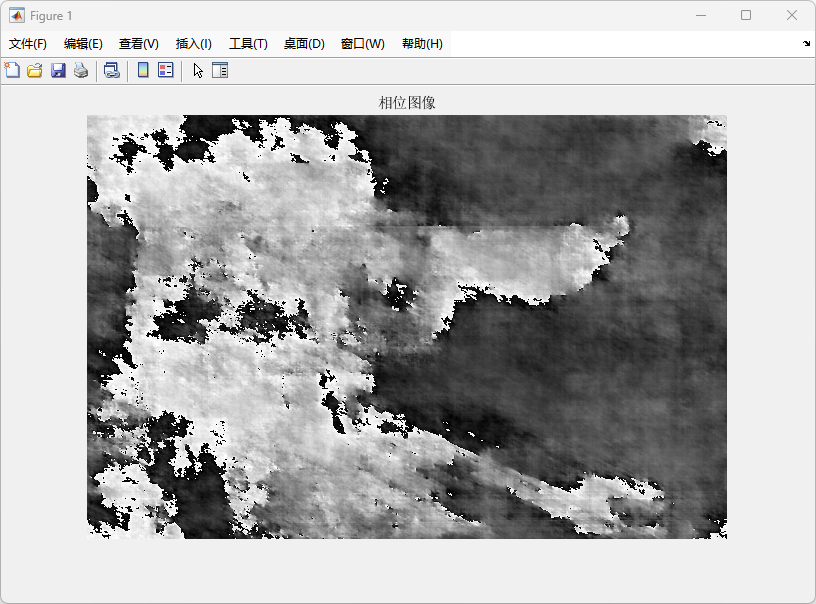The height and width of the screenshot is (604, 816).
Task: Expand the 插入(I) menu
Action: [194, 44]
